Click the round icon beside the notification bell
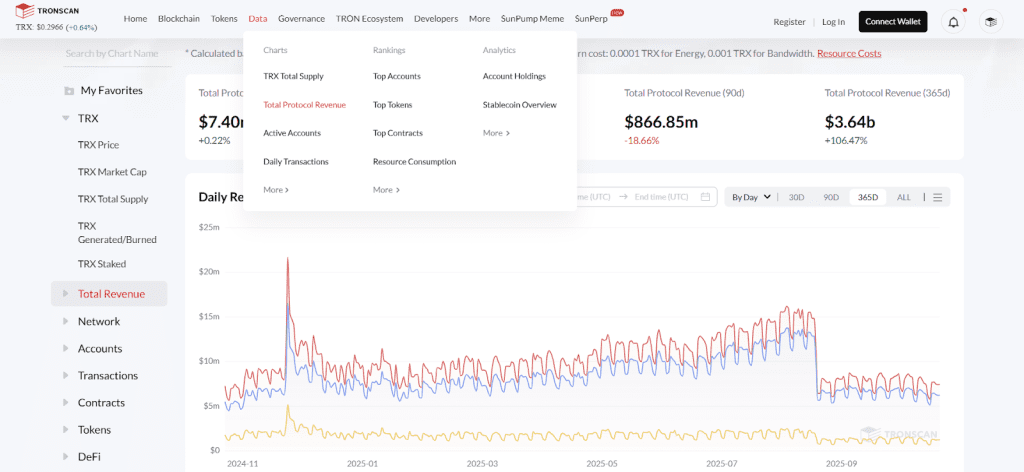1024x472 pixels. tap(989, 21)
